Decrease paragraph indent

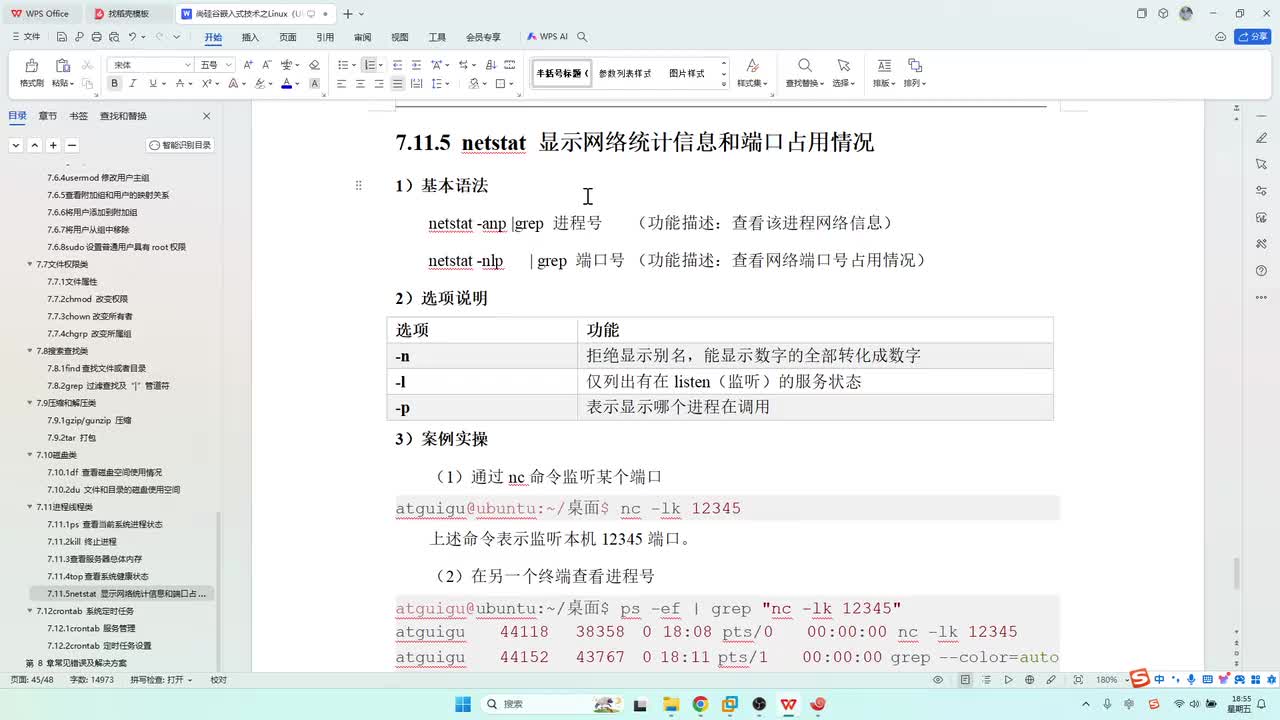pyautogui.click(x=397, y=65)
